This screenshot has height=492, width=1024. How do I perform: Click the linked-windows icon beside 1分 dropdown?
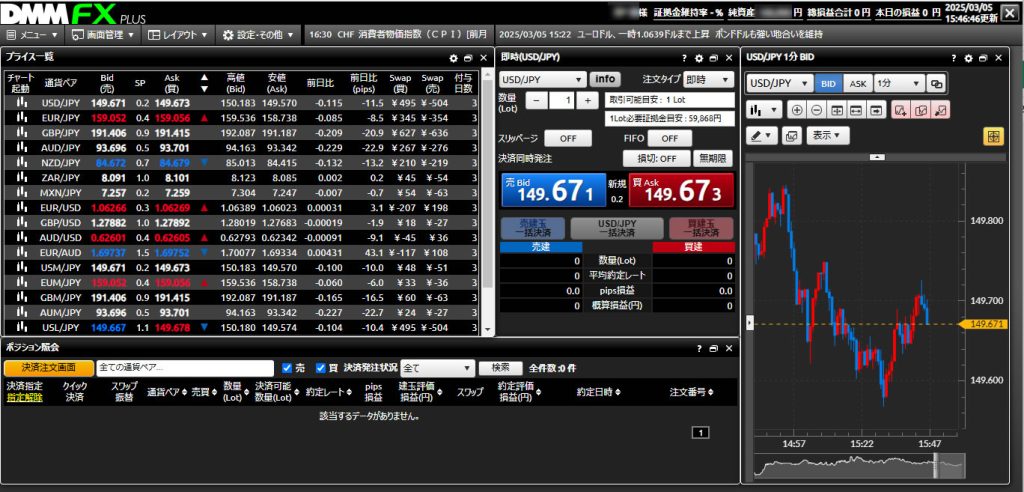(x=937, y=84)
